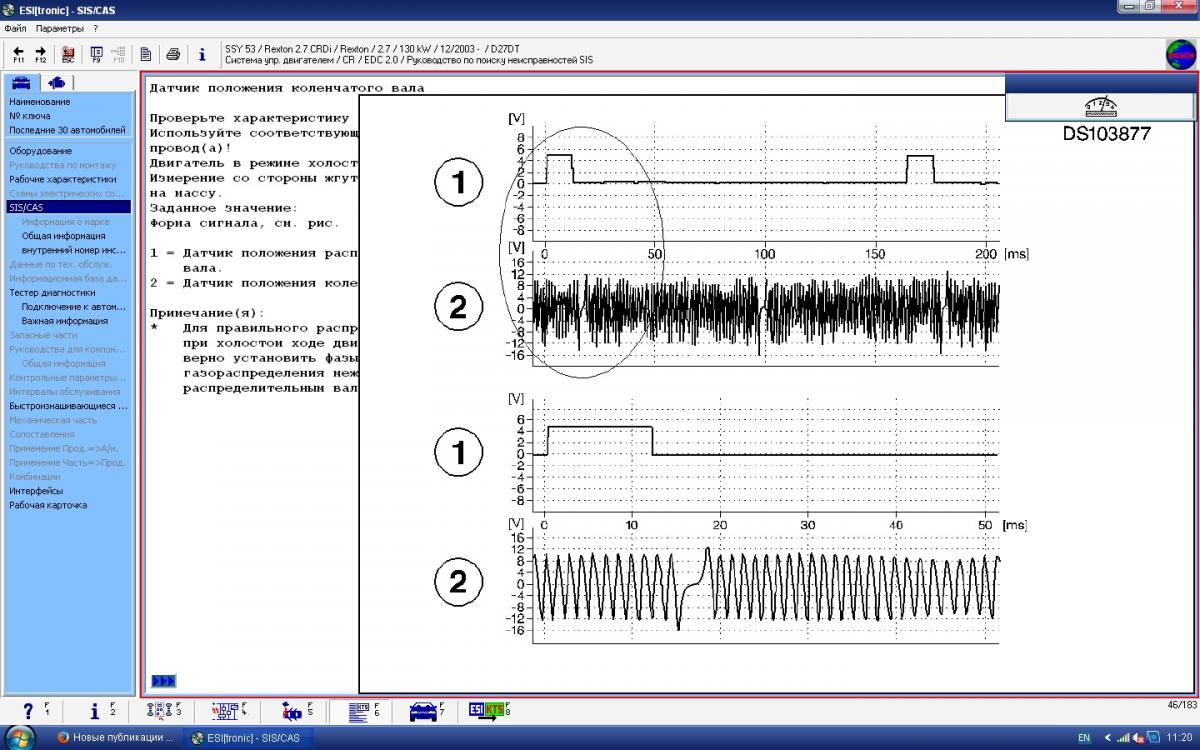
Task: Open the document page toolbar icon
Action: [x=146, y=54]
